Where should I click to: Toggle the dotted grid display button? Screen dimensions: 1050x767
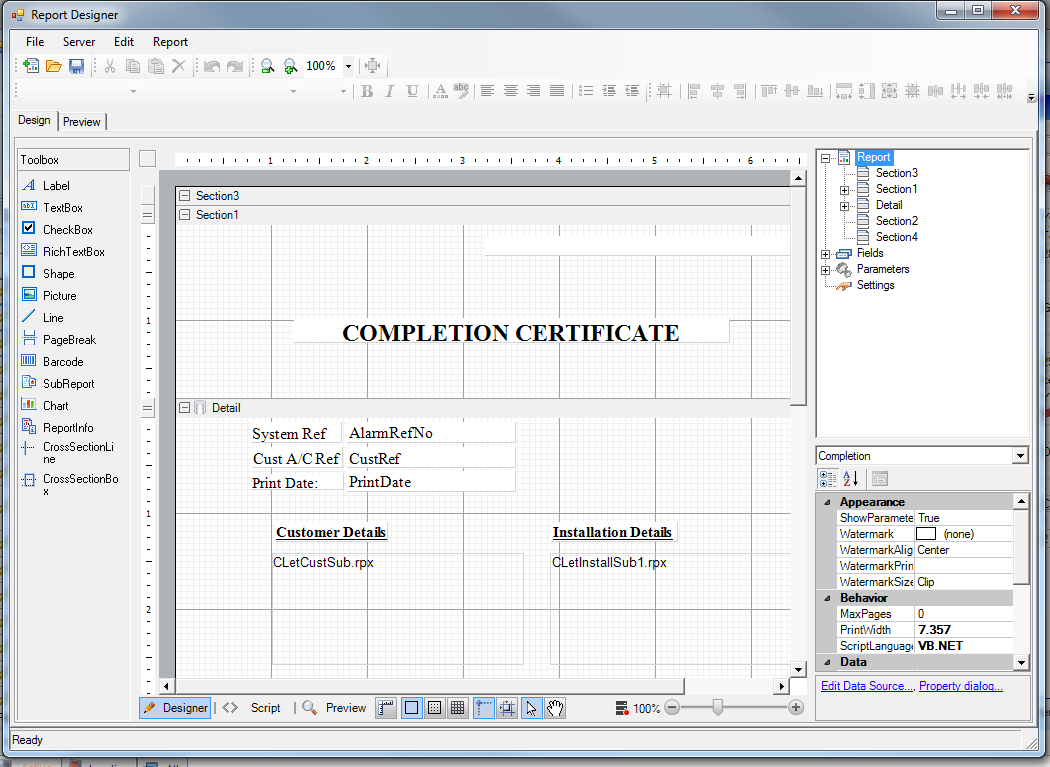(x=435, y=708)
